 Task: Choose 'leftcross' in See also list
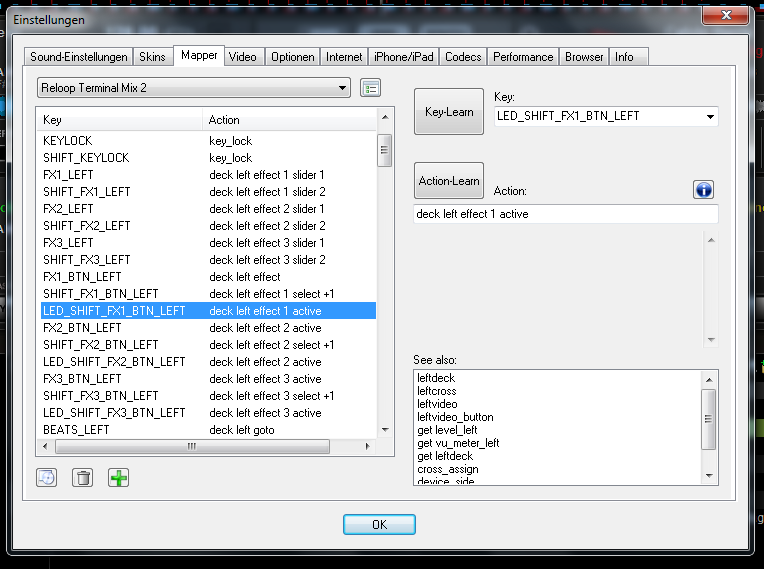(436, 391)
